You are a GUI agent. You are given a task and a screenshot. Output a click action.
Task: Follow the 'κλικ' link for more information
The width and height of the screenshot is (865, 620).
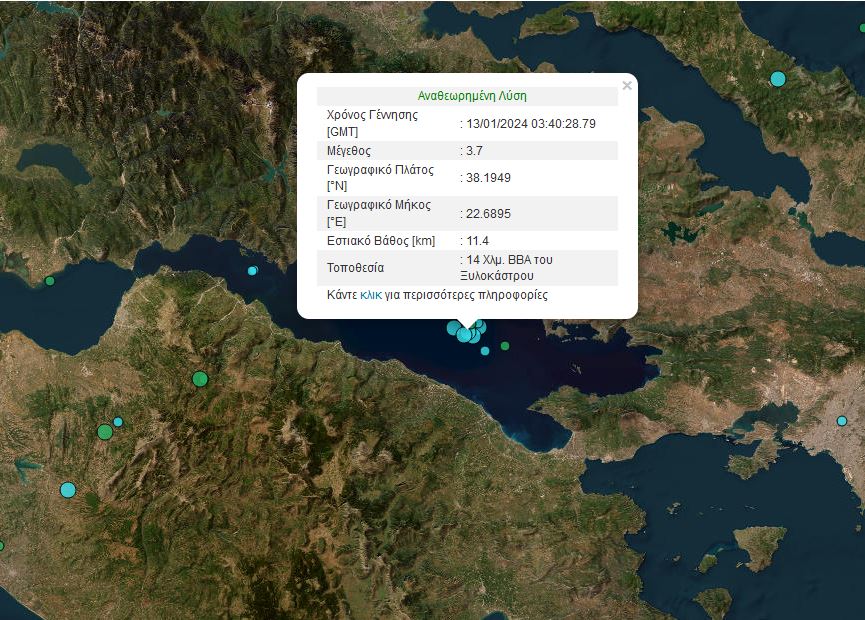pos(371,295)
